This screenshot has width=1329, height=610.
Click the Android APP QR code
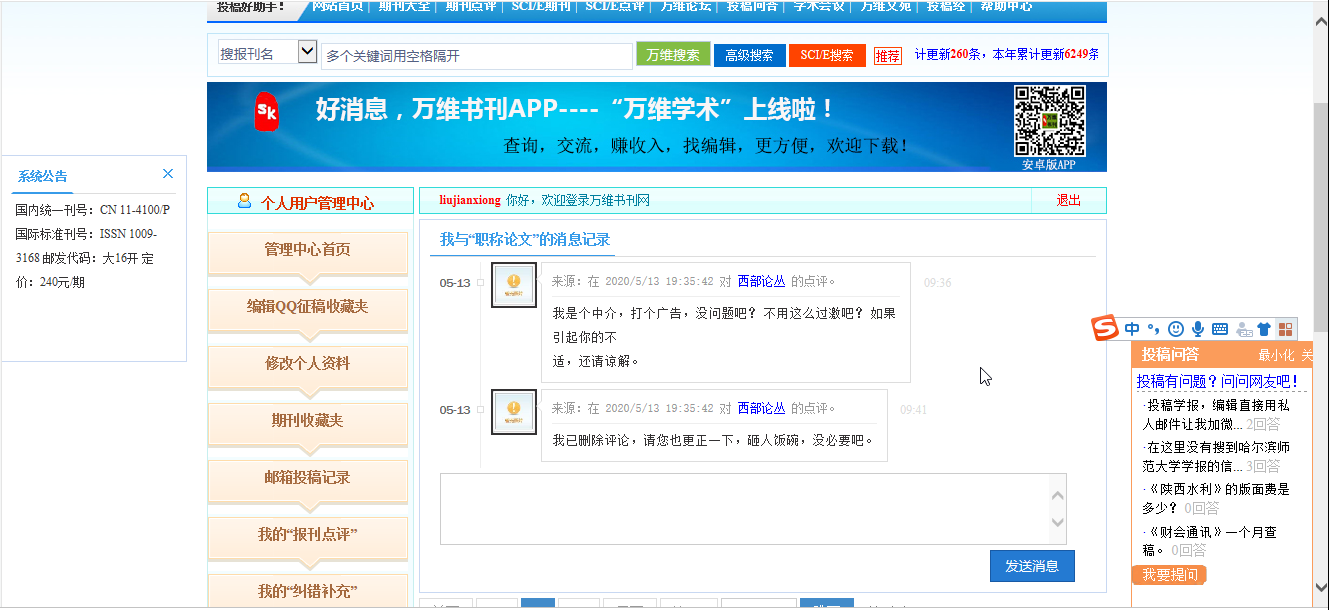pos(1049,121)
